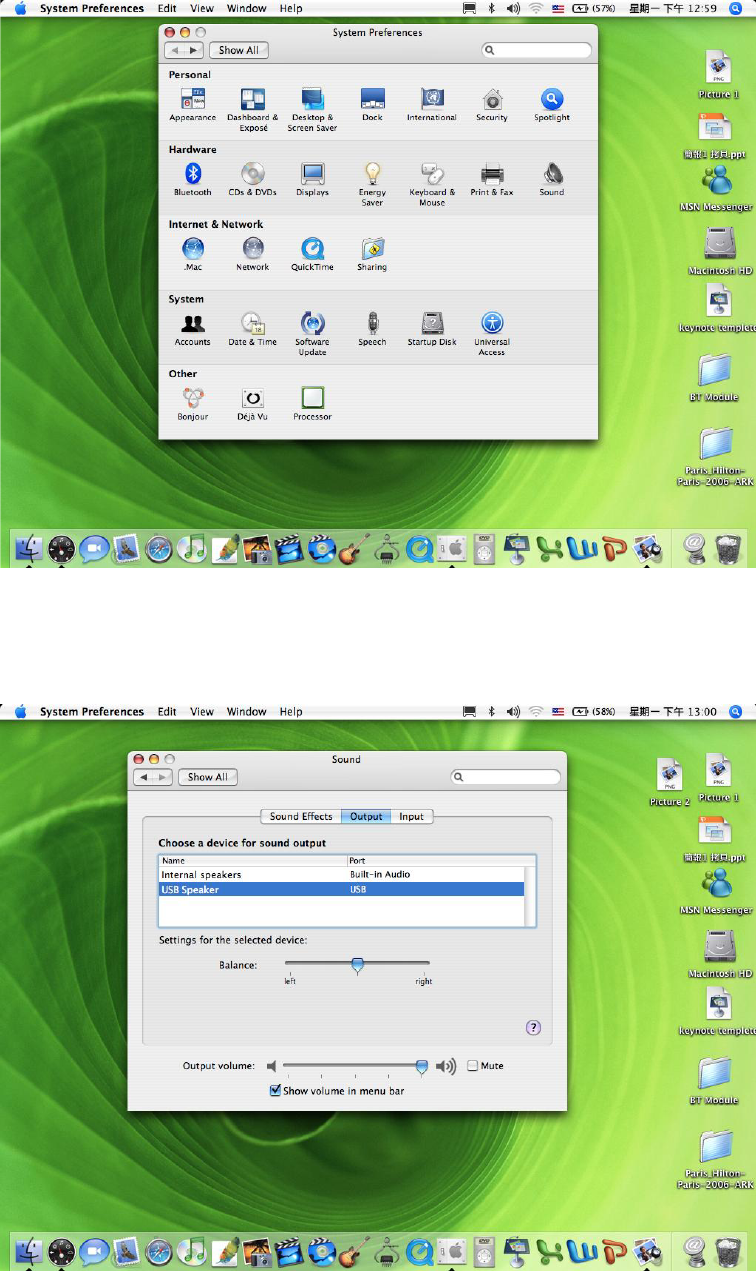Toggle Show volume in menu bar

(275, 1091)
